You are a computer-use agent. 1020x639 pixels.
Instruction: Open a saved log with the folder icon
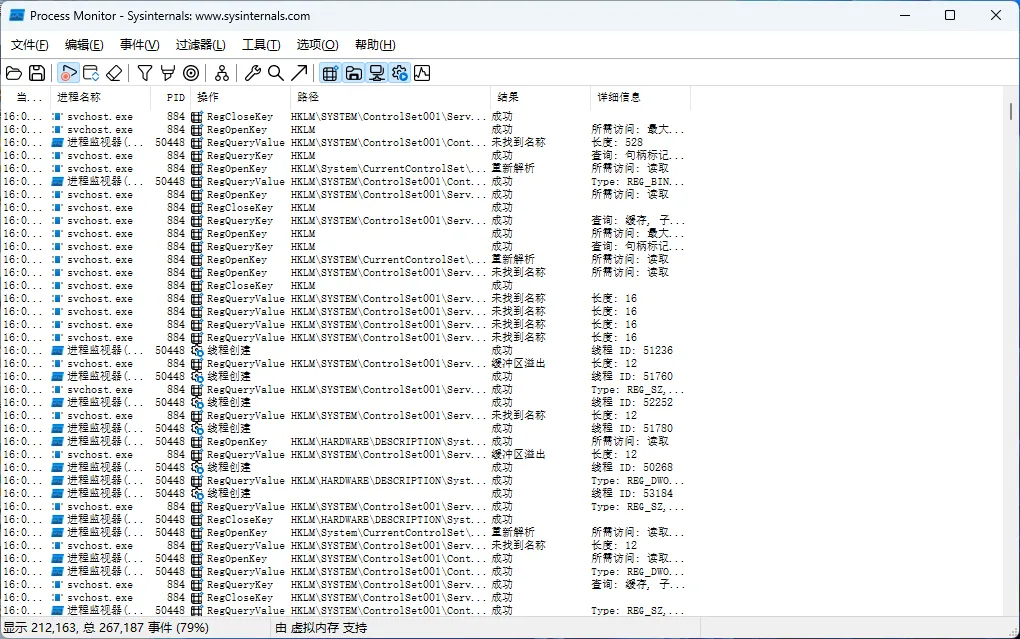(14, 73)
